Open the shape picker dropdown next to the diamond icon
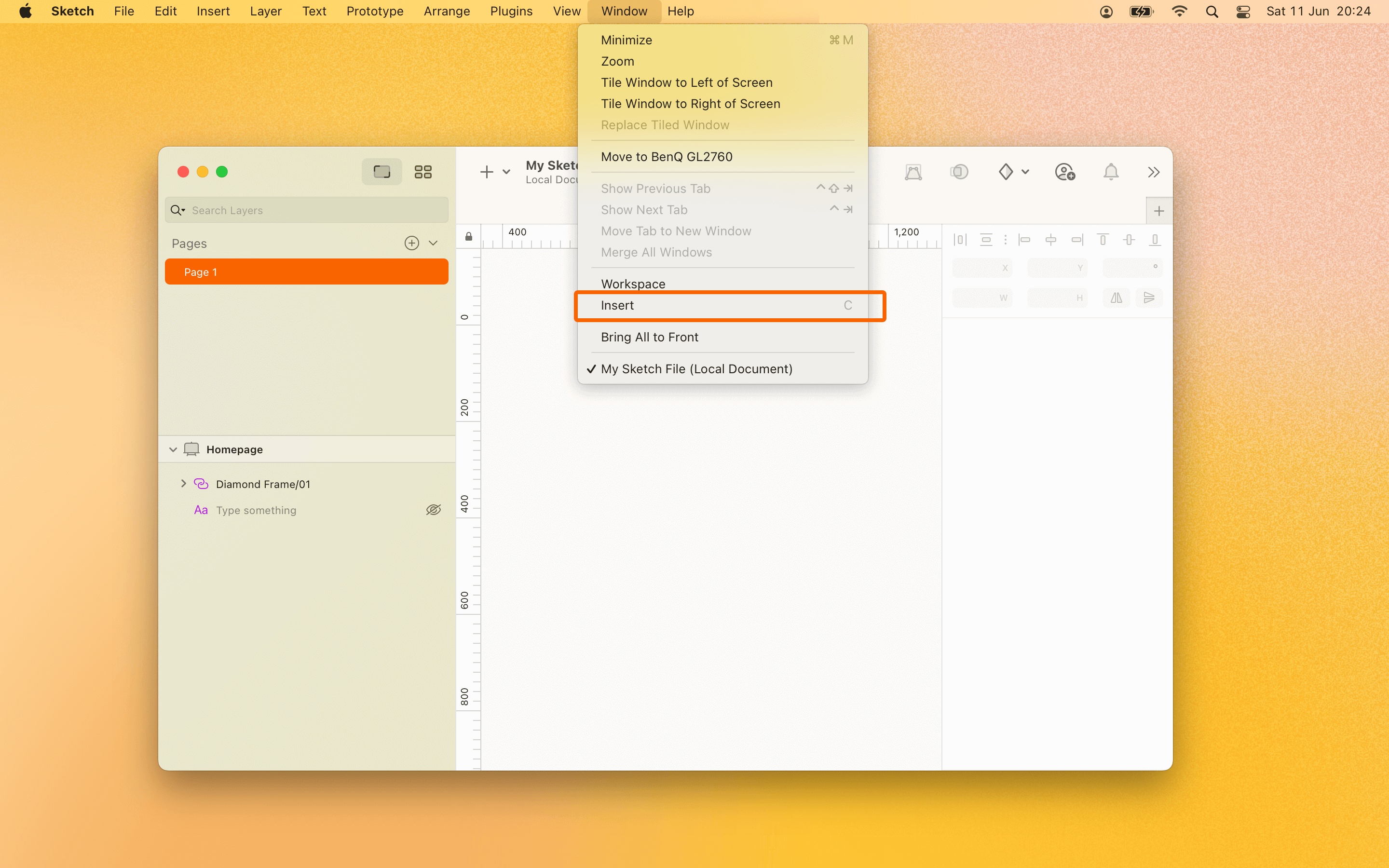The height and width of the screenshot is (868, 1389). coord(1027,171)
